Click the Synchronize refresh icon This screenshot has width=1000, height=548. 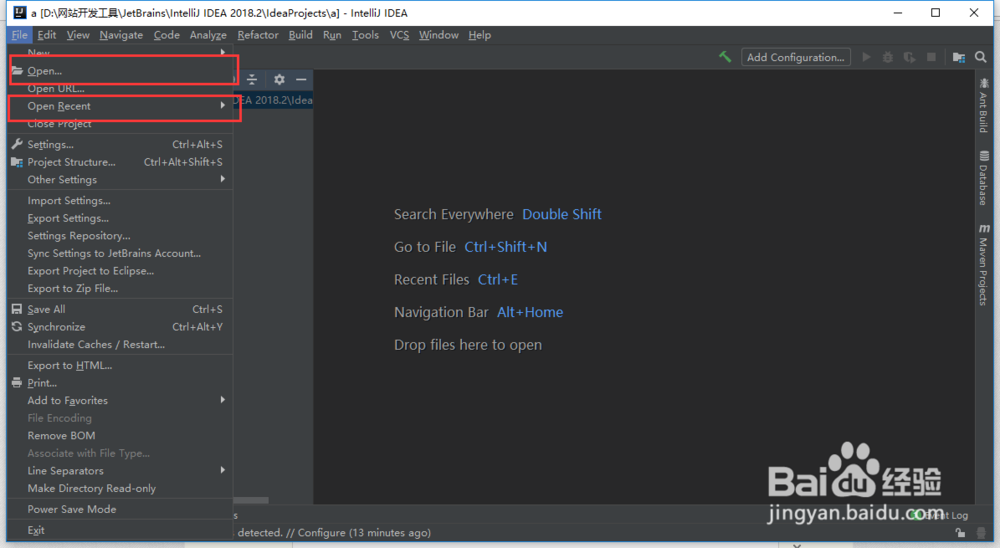[x=17, y=327]
